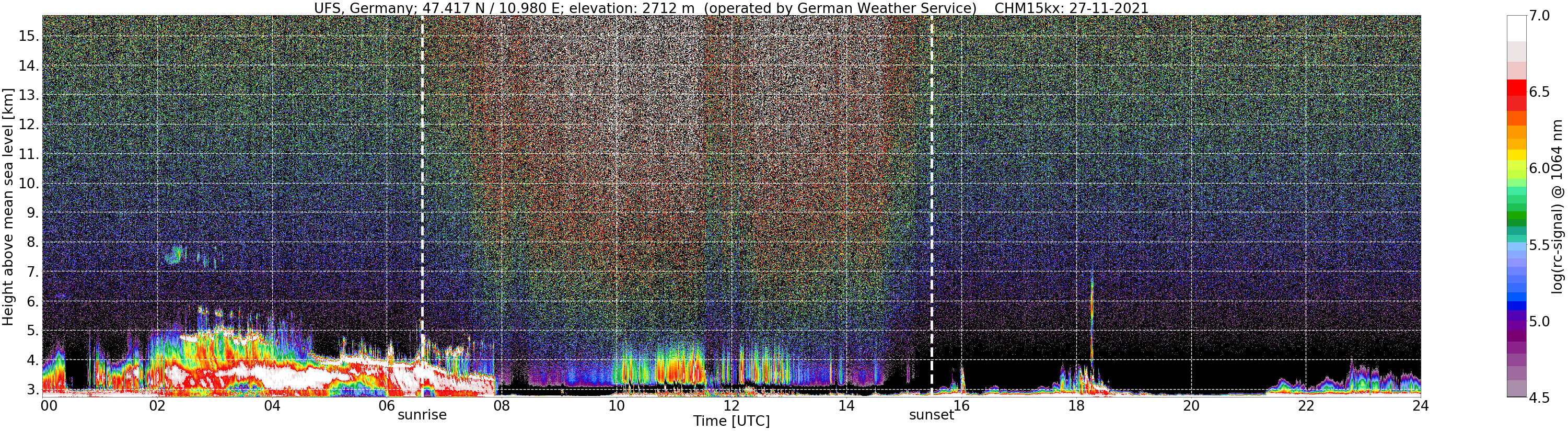Click the '14' time tick label

click(x=846, y=405)
